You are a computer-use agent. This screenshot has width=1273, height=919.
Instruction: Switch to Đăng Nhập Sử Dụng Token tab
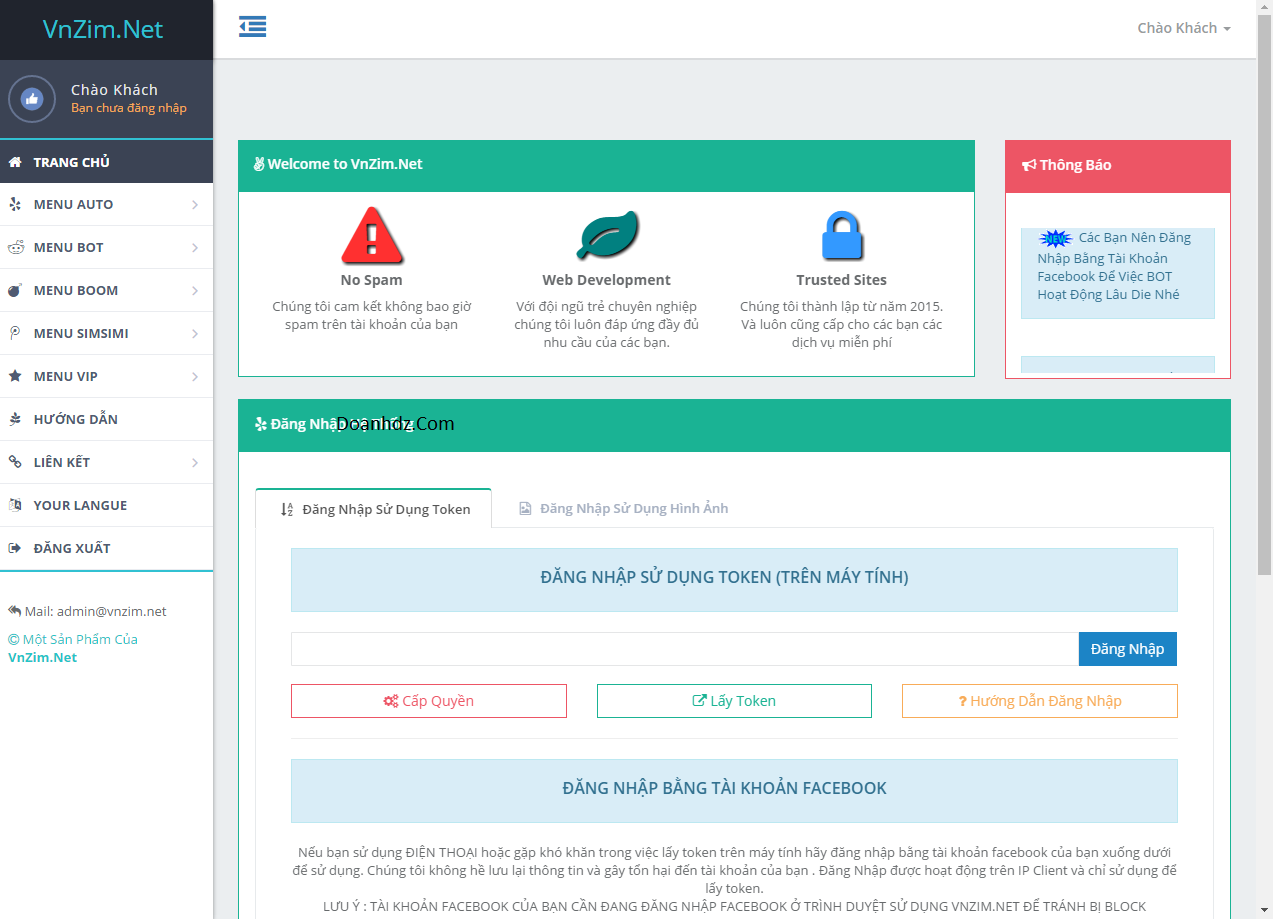[x=374, y=509]
